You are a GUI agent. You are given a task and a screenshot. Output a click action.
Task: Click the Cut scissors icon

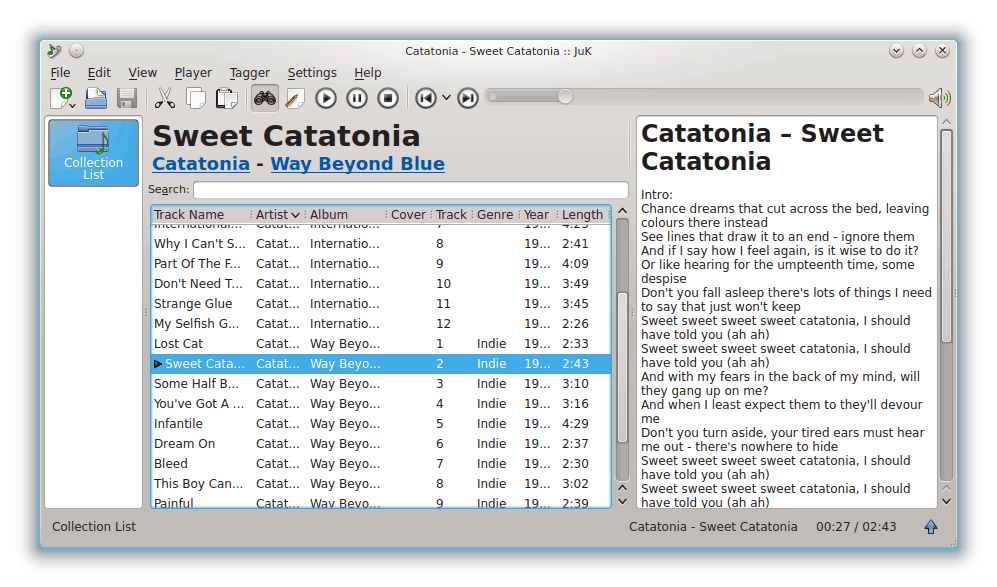pos(165,98)
